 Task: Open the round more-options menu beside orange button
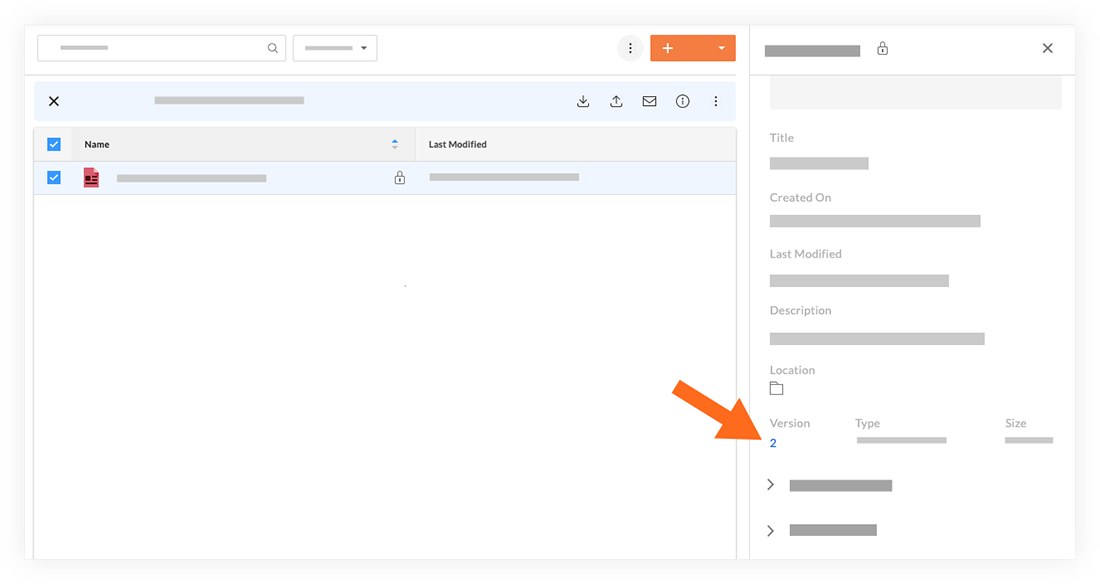click(x=630, y=48)
